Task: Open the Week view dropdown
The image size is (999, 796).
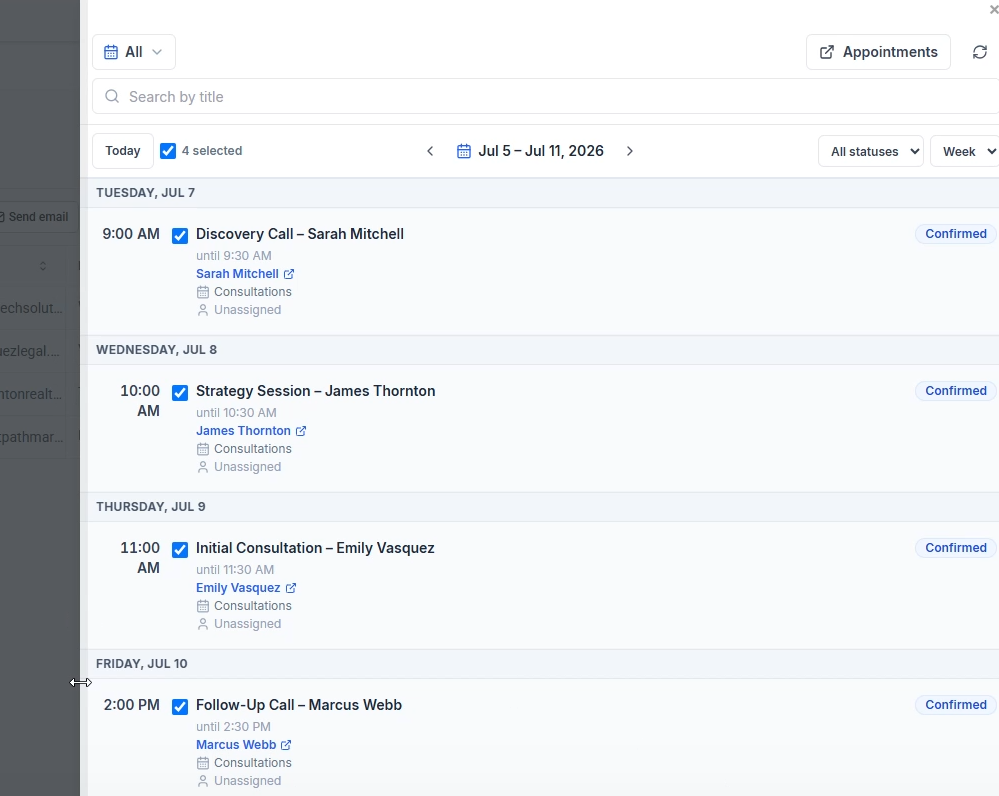Action: (965, 152)
